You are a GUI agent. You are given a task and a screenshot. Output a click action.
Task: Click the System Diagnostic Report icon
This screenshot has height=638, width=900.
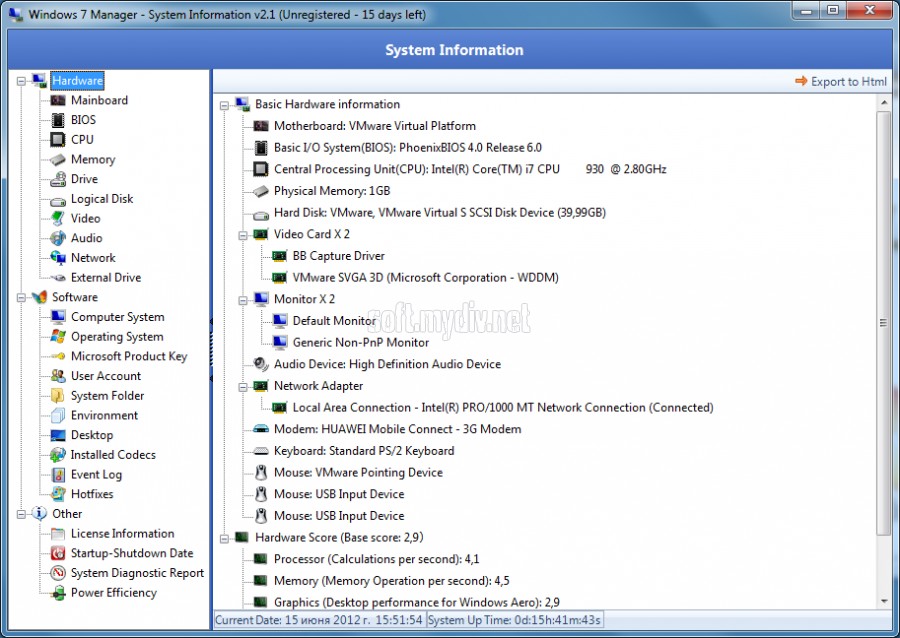click(x=58, y=573)
